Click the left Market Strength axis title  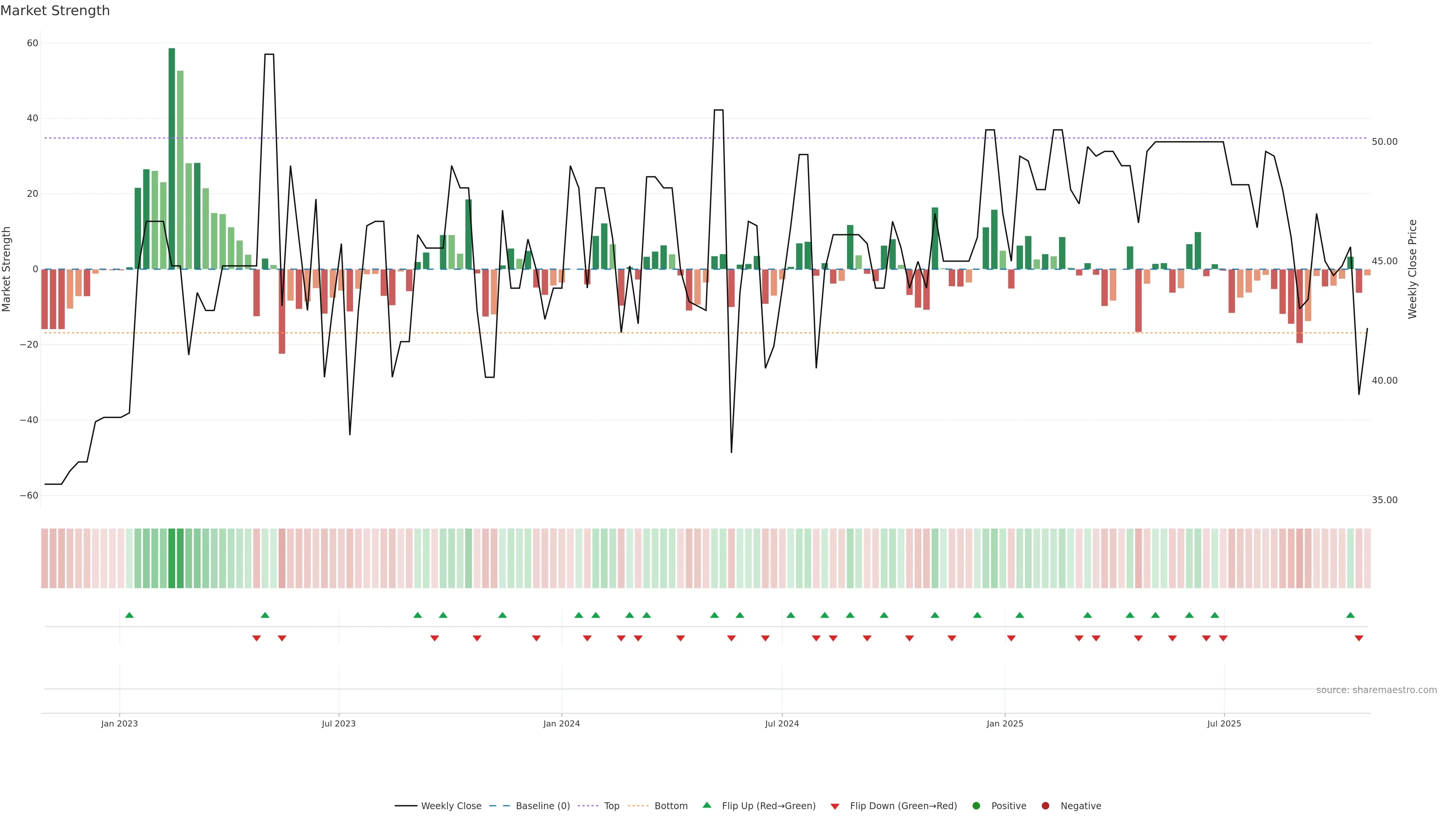[x=7, y=269]
